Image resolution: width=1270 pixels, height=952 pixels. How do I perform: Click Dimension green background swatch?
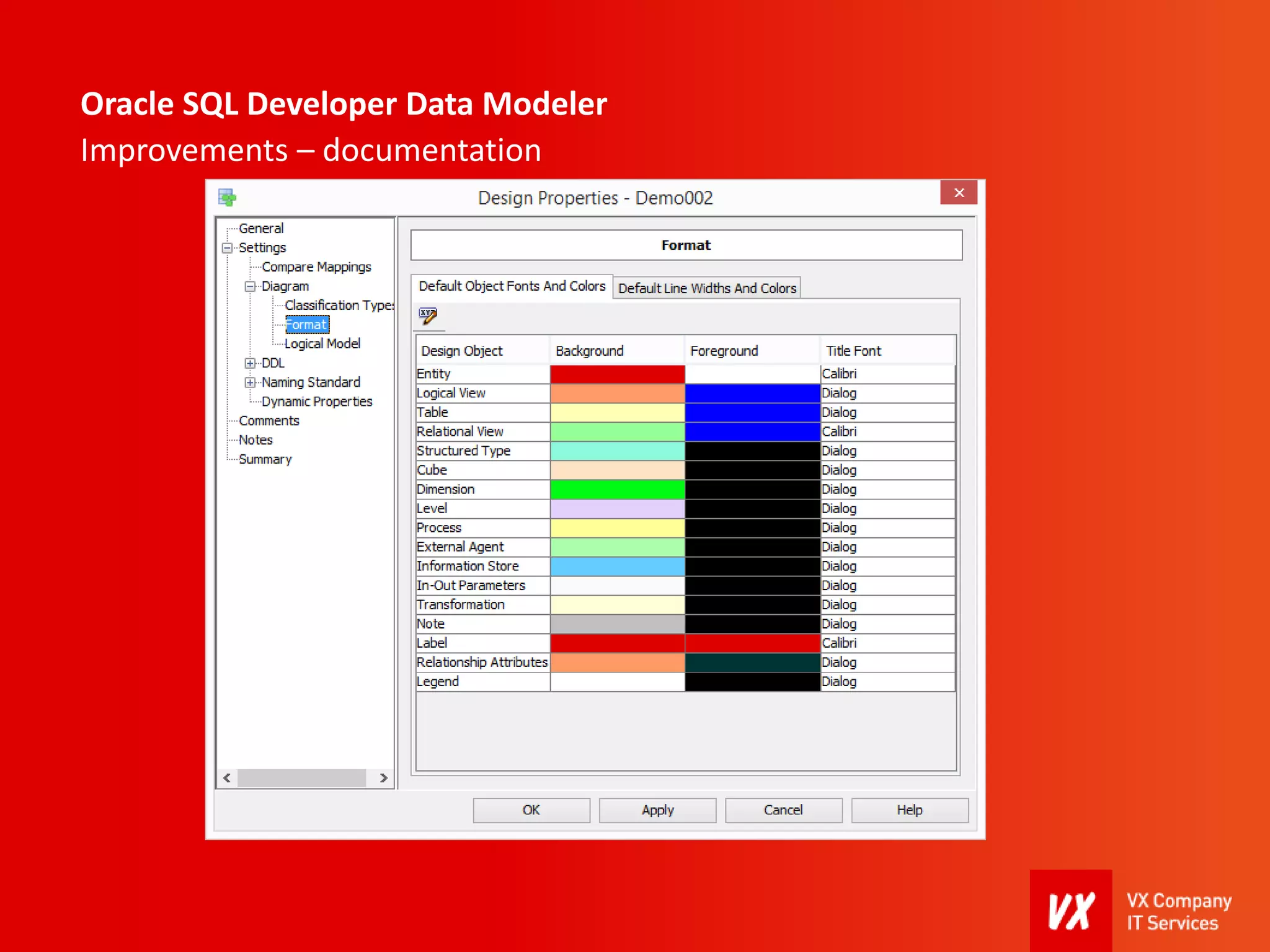(x=618, y=490)
